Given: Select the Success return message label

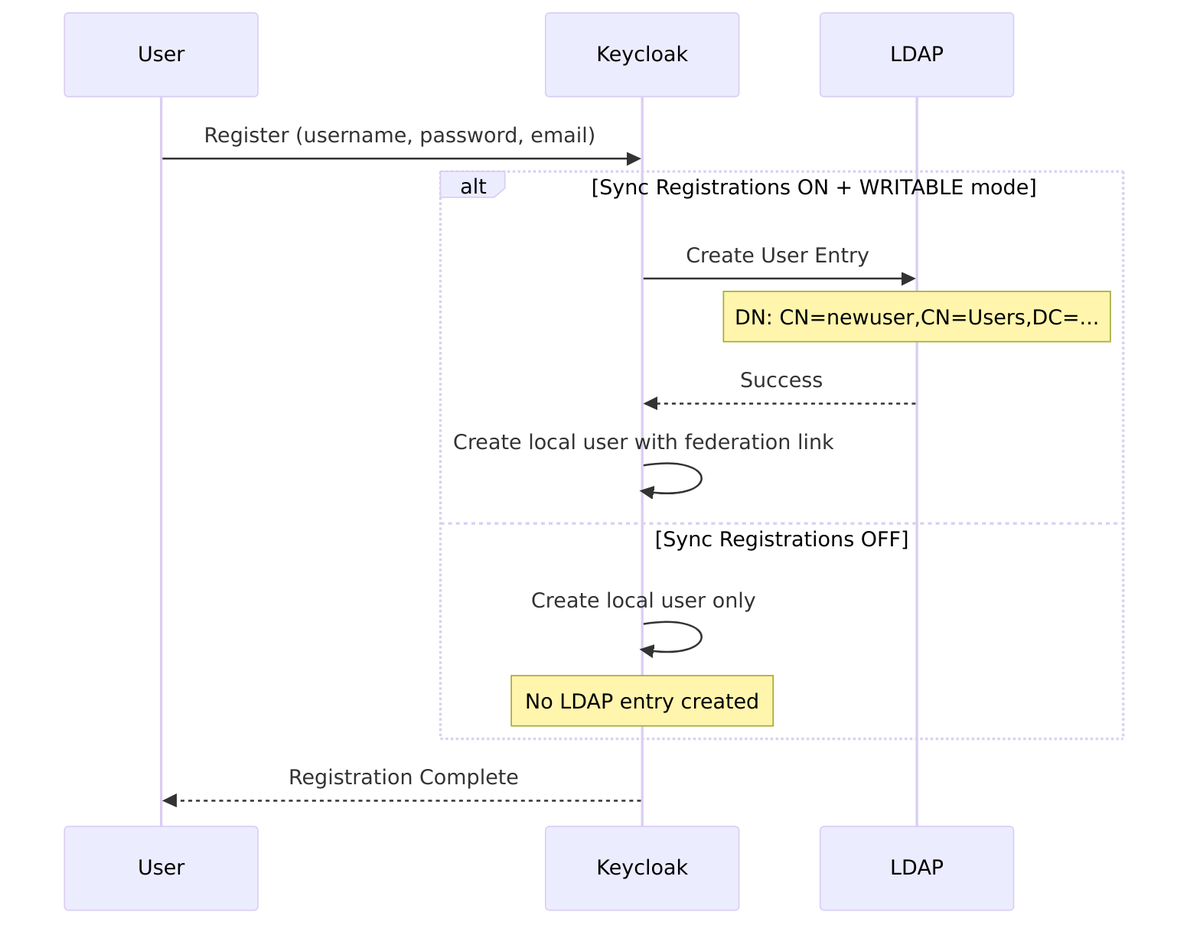Looking at the screenshot, I should [x=781, y=380].
